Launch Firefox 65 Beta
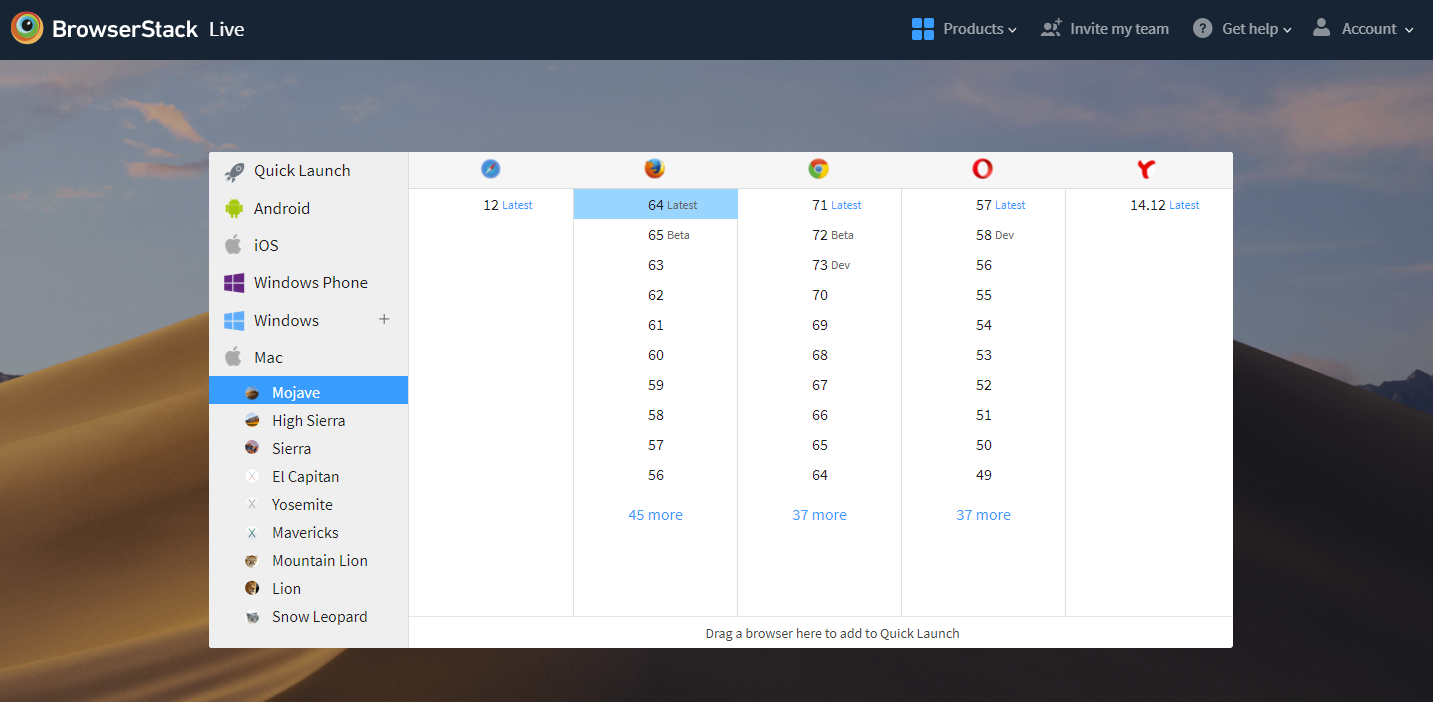The width and height of the screenshot is (1433, 702). pyautogui.click(x=656, y=235)
